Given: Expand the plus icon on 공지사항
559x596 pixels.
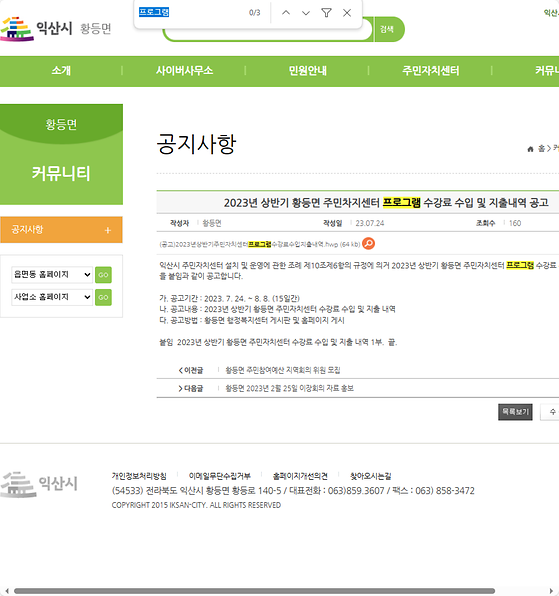Looking at the screenshot, I should coord(108,230).
